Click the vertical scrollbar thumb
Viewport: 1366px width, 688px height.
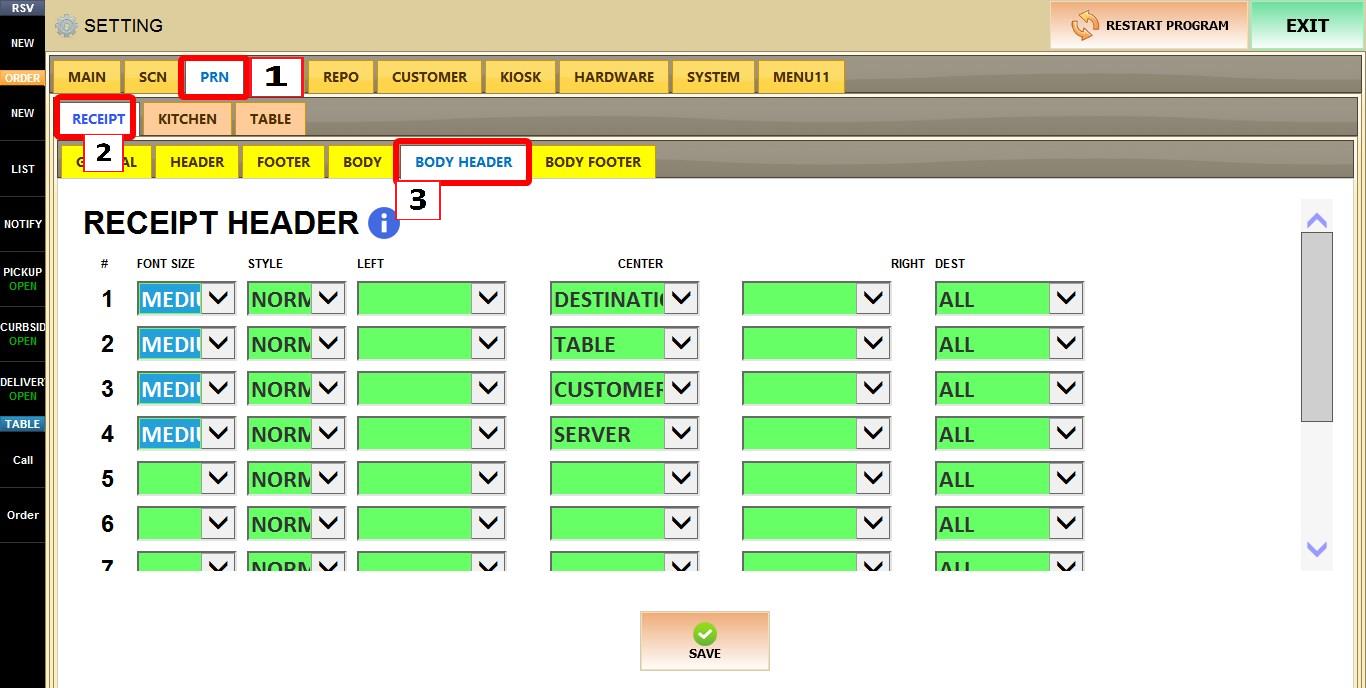[1317, 327]
